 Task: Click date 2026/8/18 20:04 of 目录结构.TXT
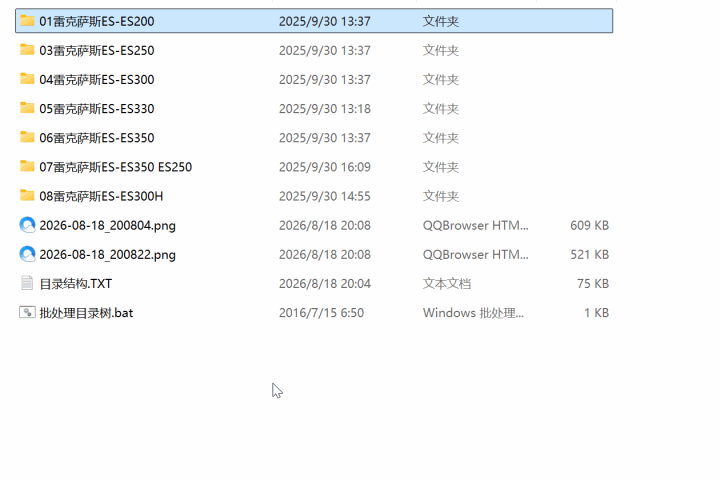coord(325,284)
